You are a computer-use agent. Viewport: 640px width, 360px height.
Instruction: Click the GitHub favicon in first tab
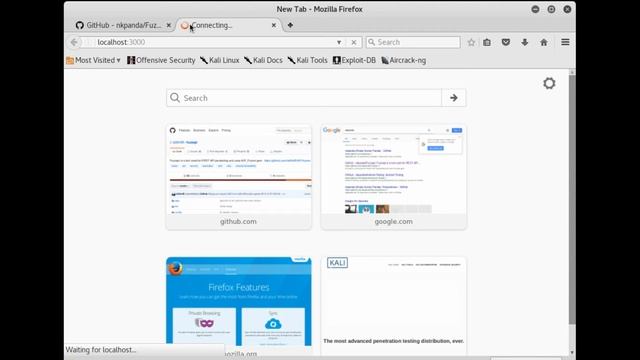[x=80, y=25]
